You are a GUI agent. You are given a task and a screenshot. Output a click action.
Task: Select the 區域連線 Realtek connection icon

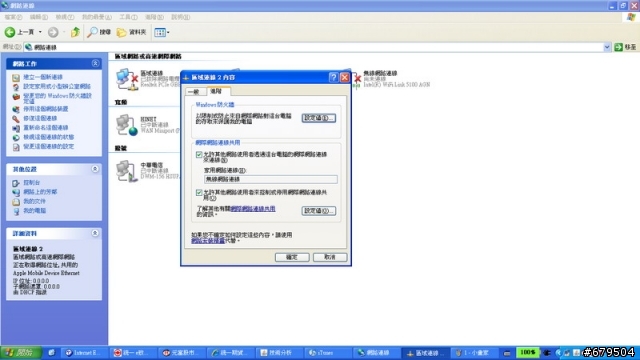point(127,79)
